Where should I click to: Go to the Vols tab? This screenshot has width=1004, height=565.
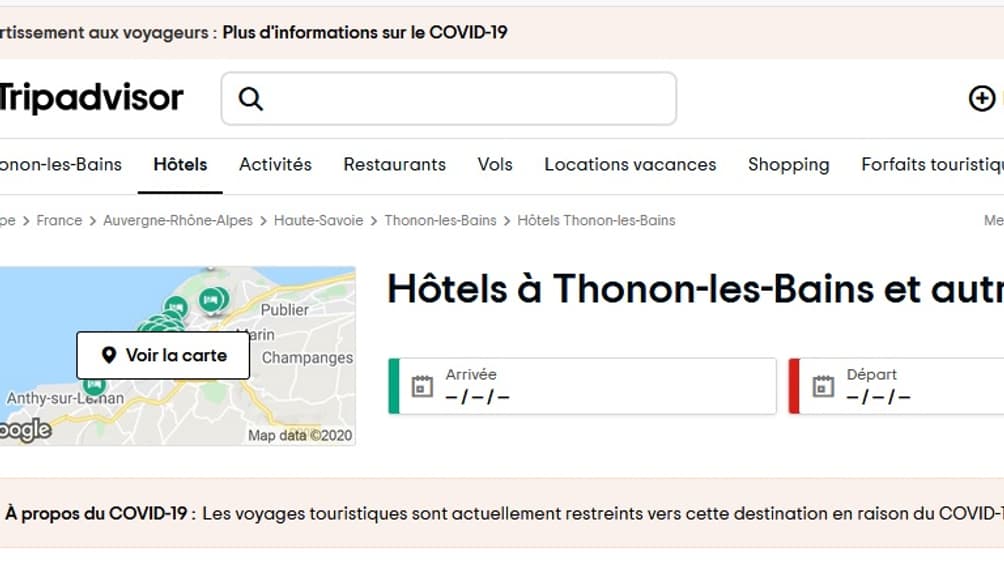(495, 165)
